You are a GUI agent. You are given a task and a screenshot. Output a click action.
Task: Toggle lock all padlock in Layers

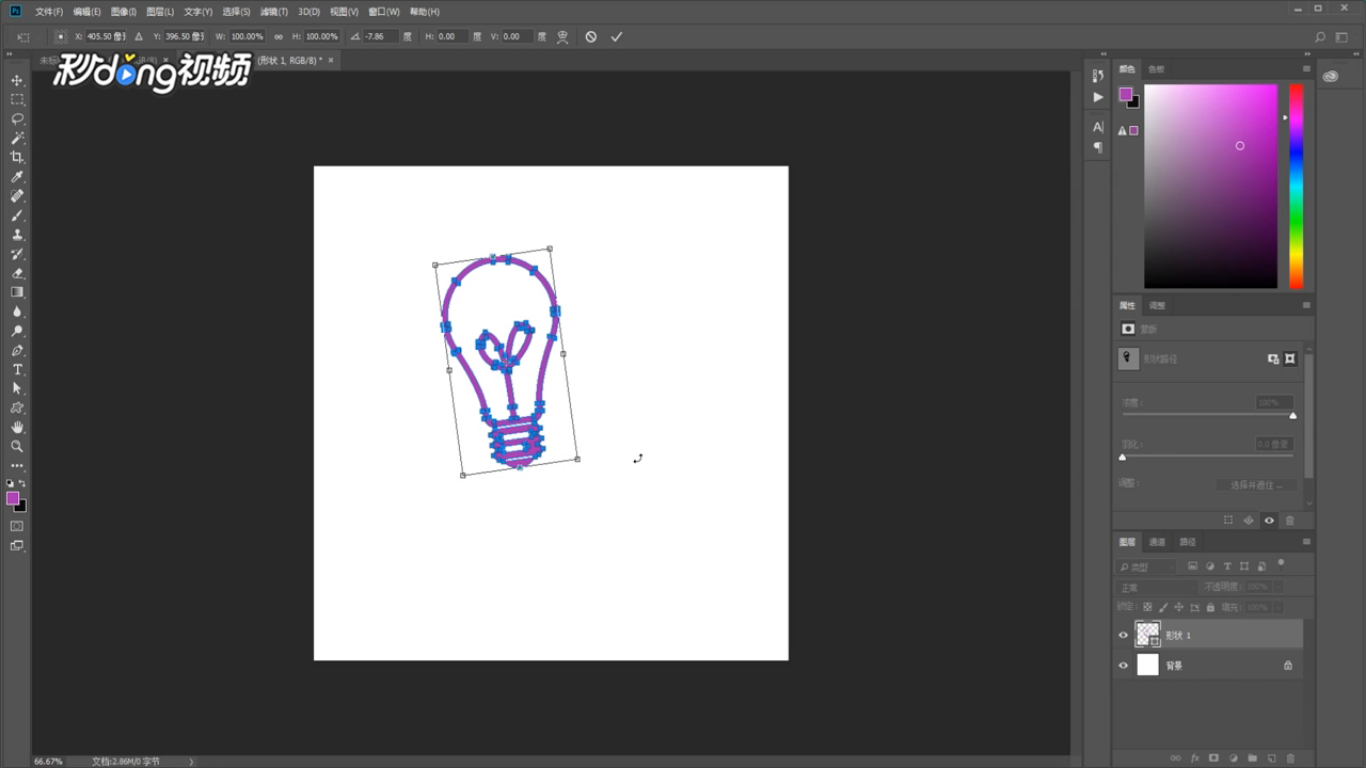(1210, 607)
